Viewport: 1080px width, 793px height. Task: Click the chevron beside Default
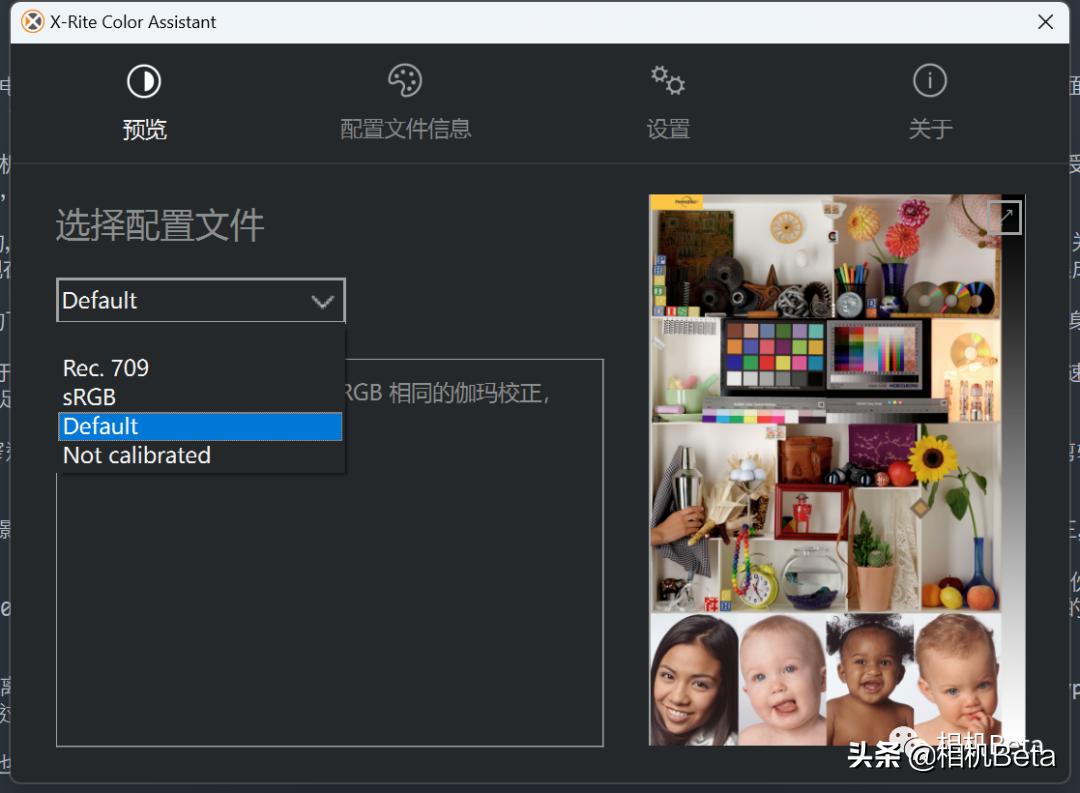pos(322,300)
